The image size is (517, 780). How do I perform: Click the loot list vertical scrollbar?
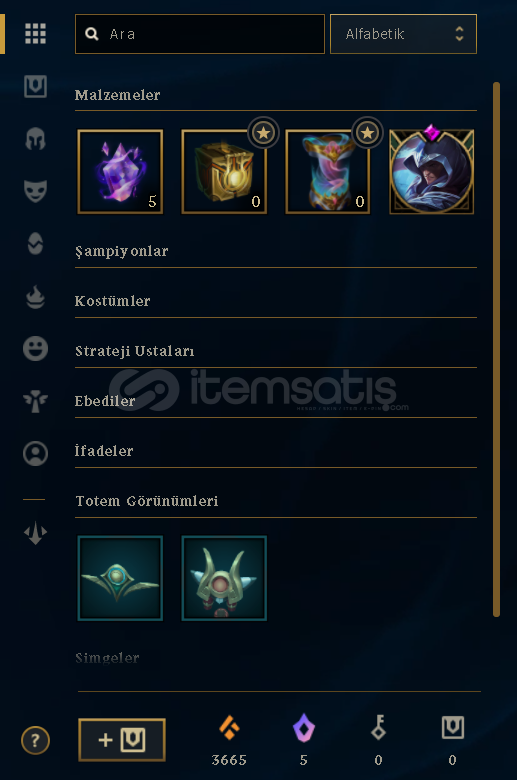pyautogui.click(x=496, y=349)
